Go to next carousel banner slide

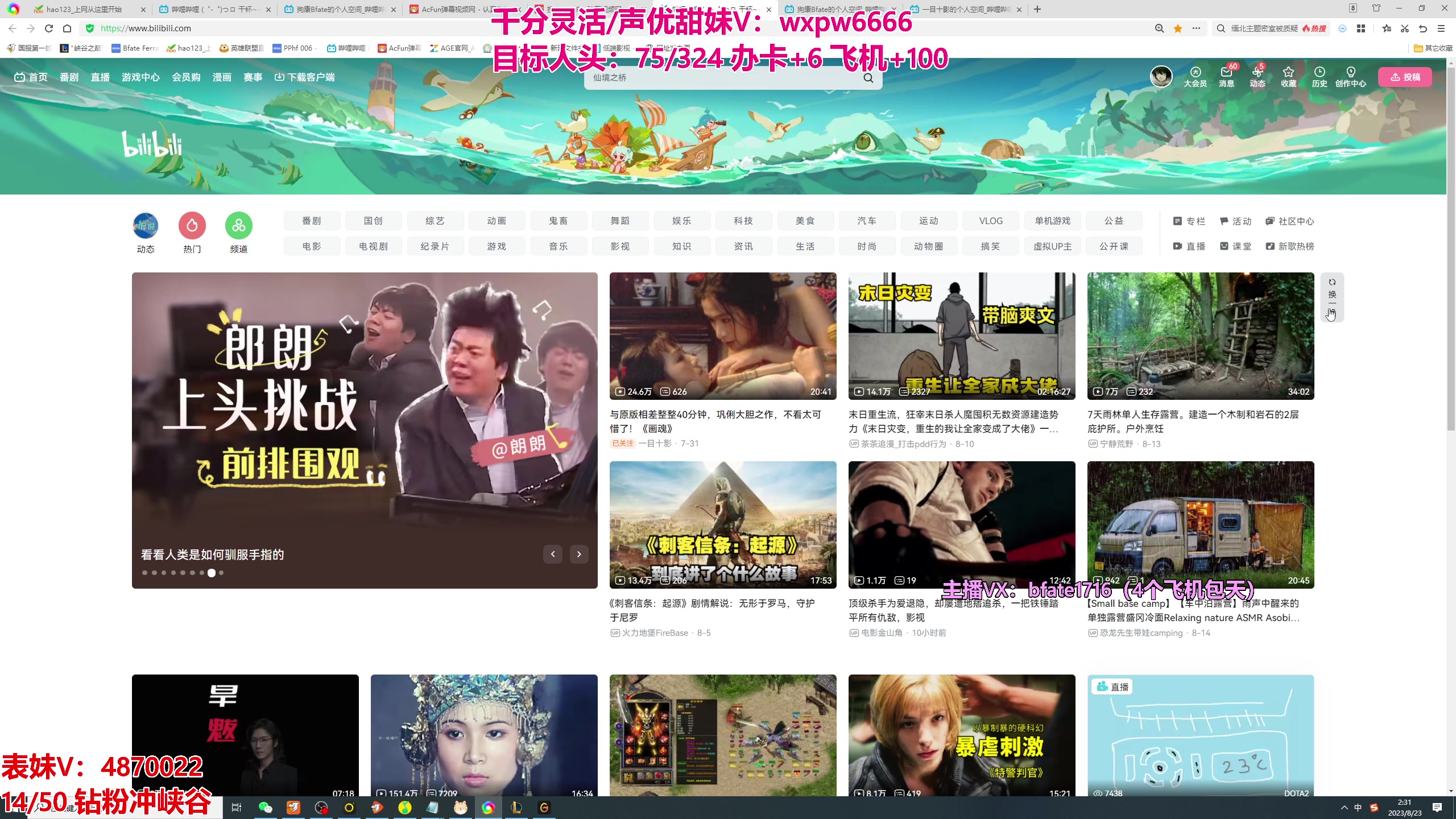pos(579,554)
